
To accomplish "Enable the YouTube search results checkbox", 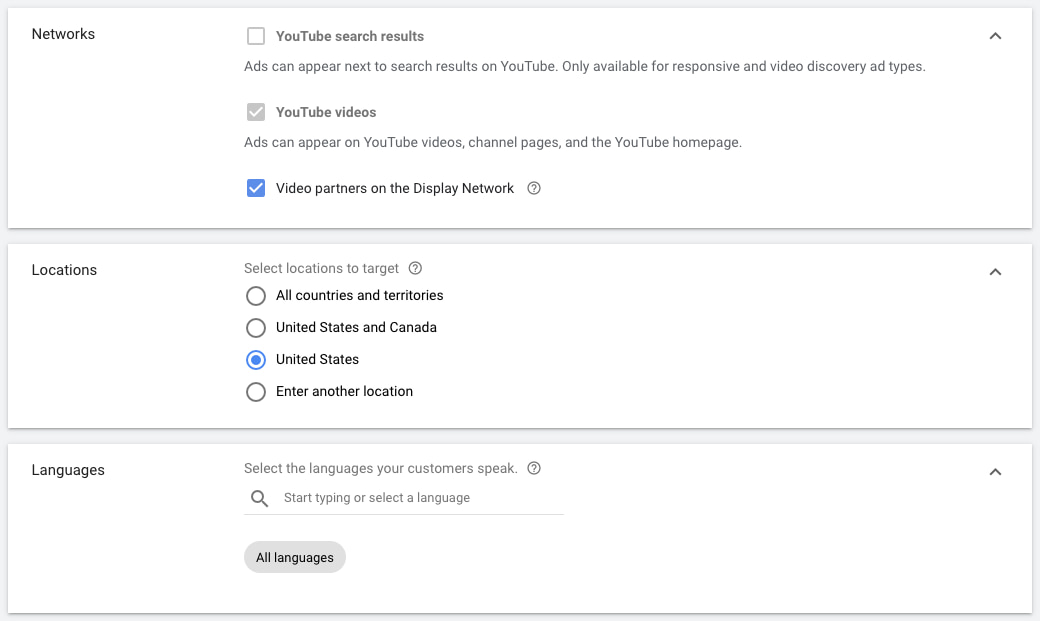I will [x=256, y=35].
